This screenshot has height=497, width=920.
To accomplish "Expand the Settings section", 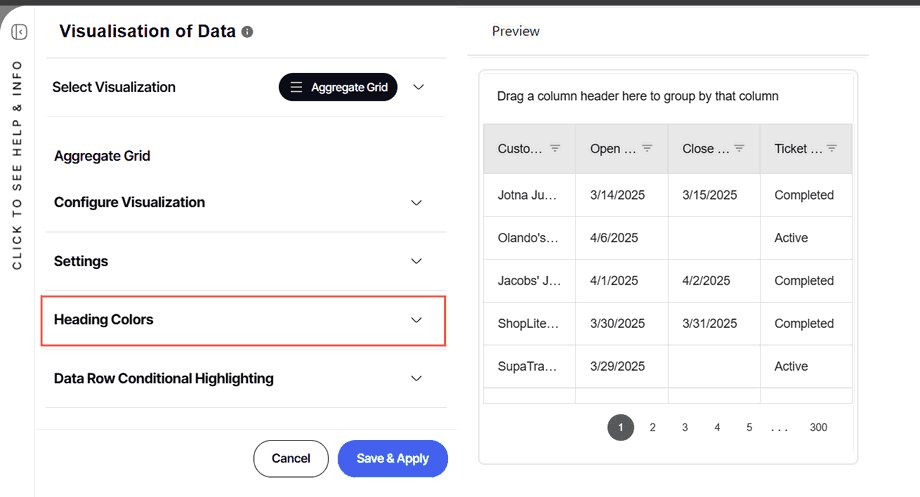I will coord(417,261).
